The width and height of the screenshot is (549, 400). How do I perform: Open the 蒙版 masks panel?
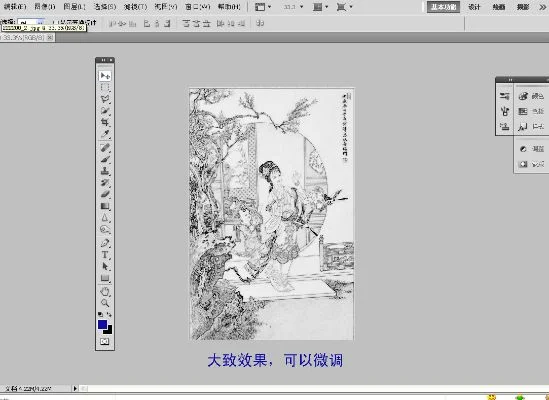point(532,164)
